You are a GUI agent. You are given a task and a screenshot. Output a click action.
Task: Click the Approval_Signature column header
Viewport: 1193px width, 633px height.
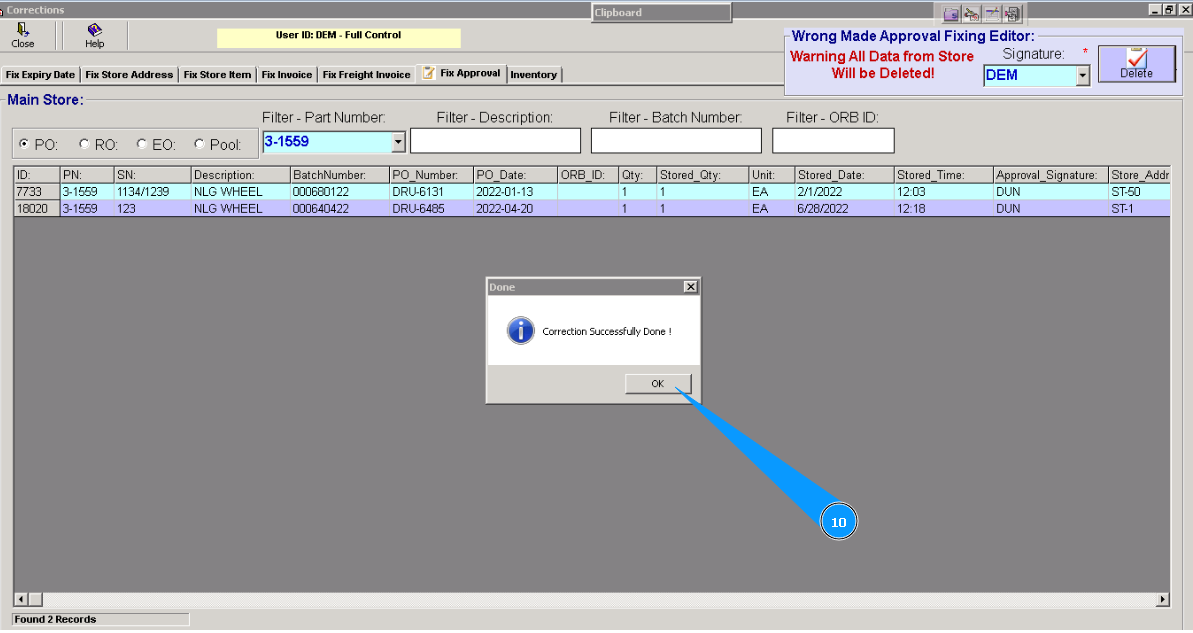1050,175
